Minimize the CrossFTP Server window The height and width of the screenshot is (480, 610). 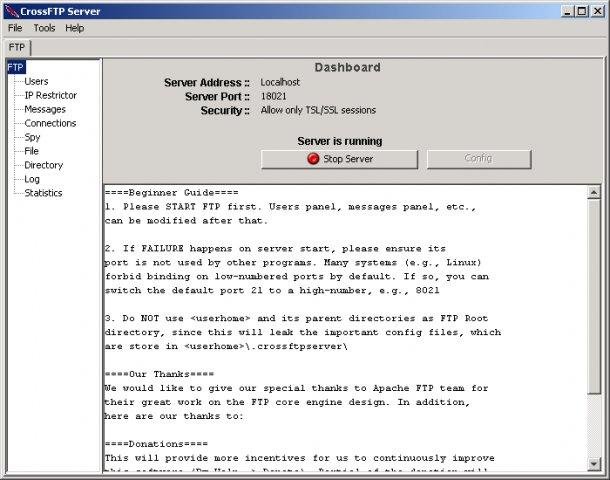pos(568,11)
